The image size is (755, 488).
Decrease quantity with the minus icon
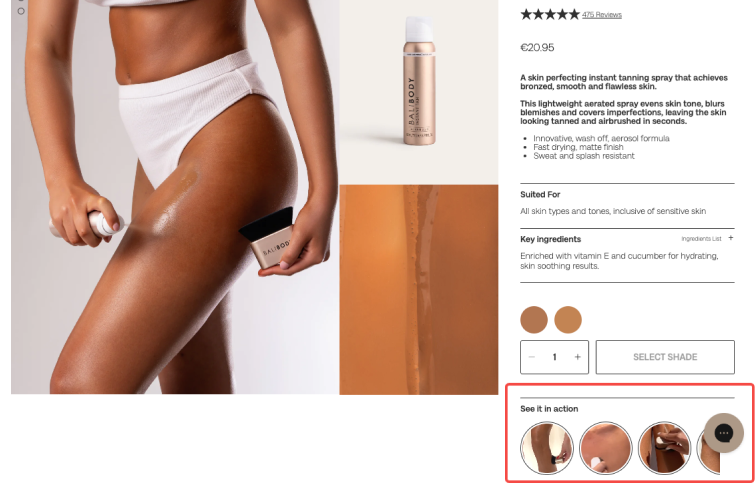(532, 357)
